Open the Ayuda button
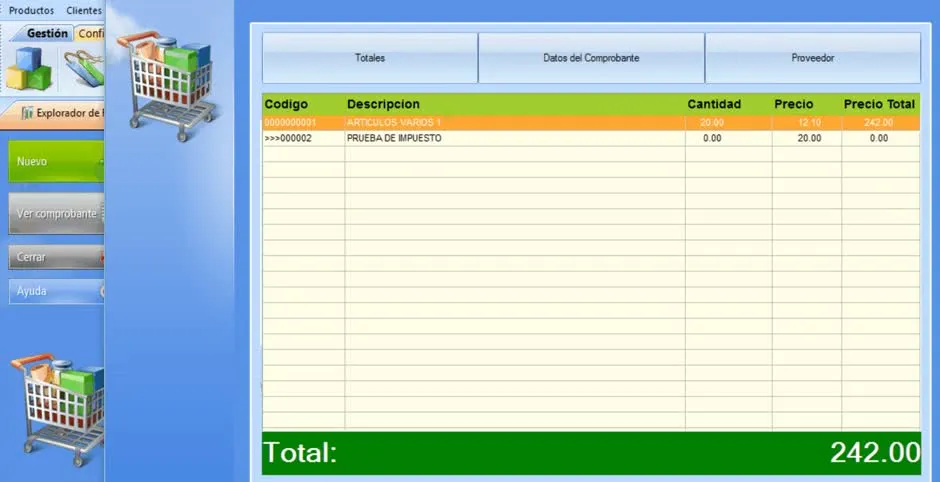The width and height of the screenshot is (940, 482). [56, 291]
